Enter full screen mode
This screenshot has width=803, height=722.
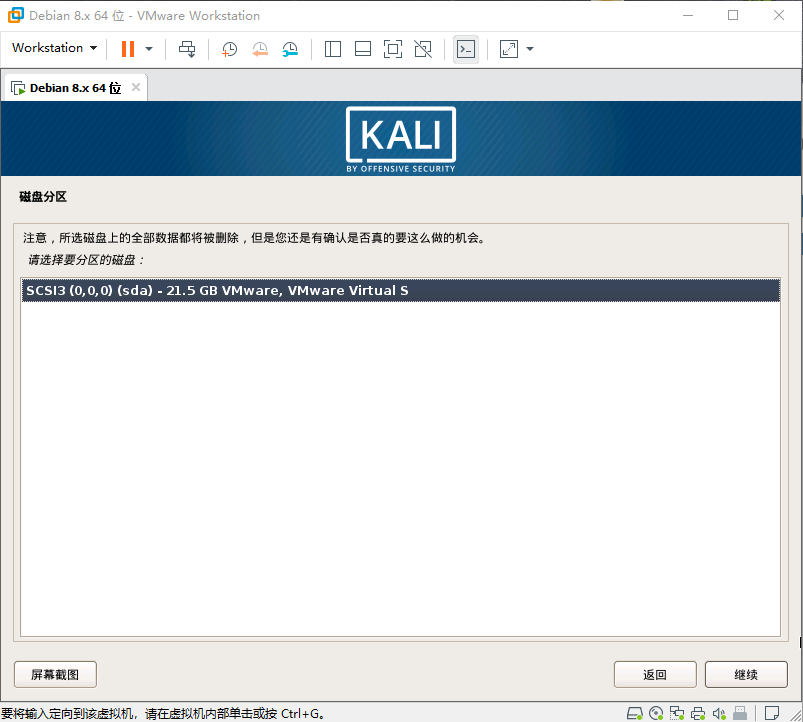pyautogui.click(x=393, y=49)
